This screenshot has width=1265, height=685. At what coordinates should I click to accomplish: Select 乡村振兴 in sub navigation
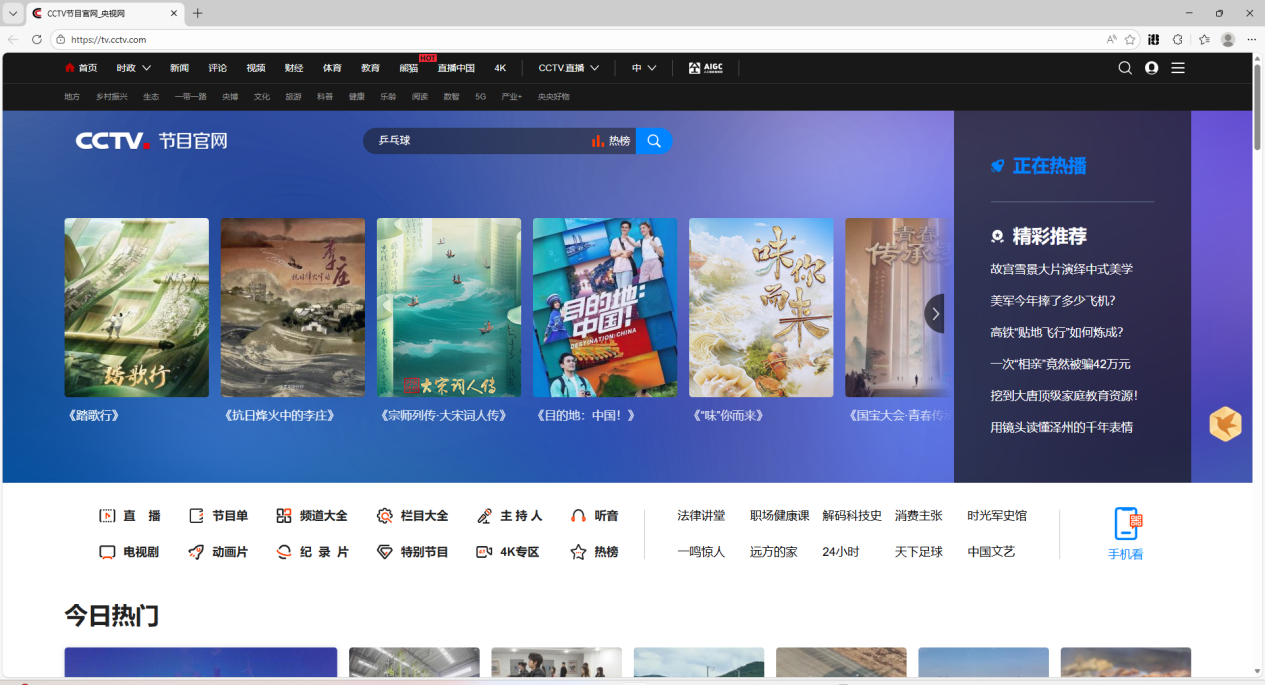(x=112, y=97)
